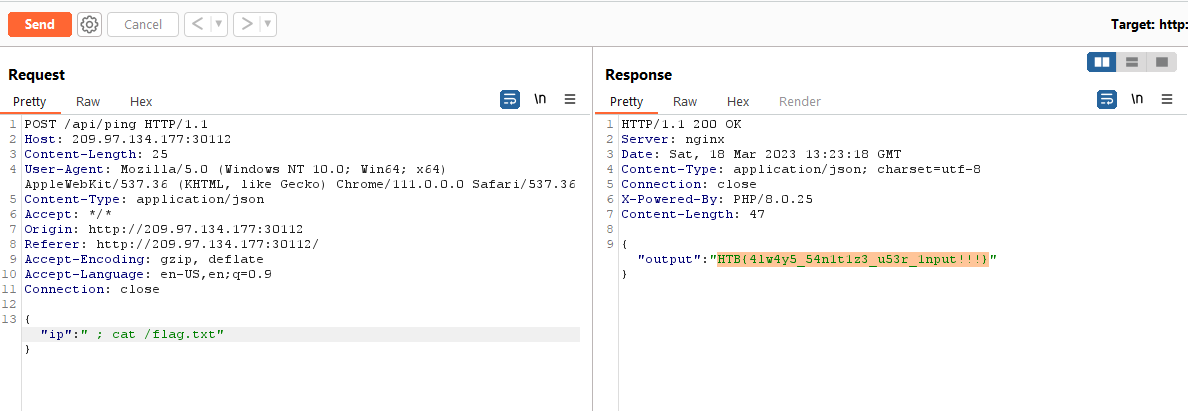This screenshot has height=411, width=1188.
Task: Open the Request panel hamburger menu
Action: tap(570, 99)
